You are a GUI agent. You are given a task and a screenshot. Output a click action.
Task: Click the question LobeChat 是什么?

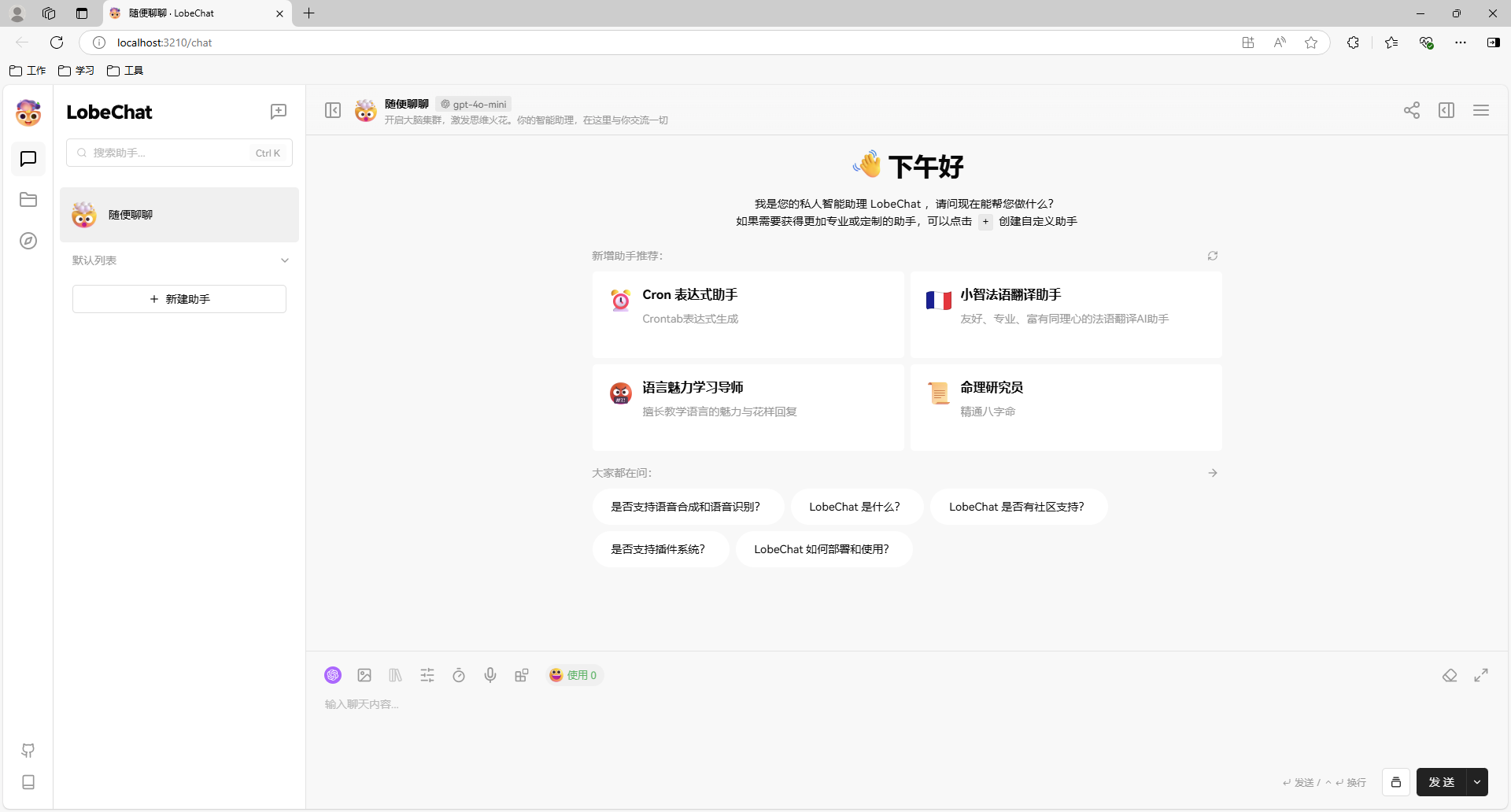[x=855, y=507]
